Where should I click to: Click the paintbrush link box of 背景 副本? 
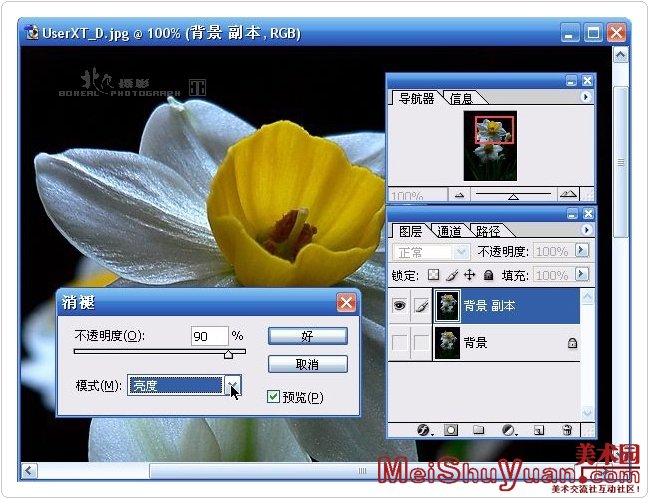(x=421, y=306)
